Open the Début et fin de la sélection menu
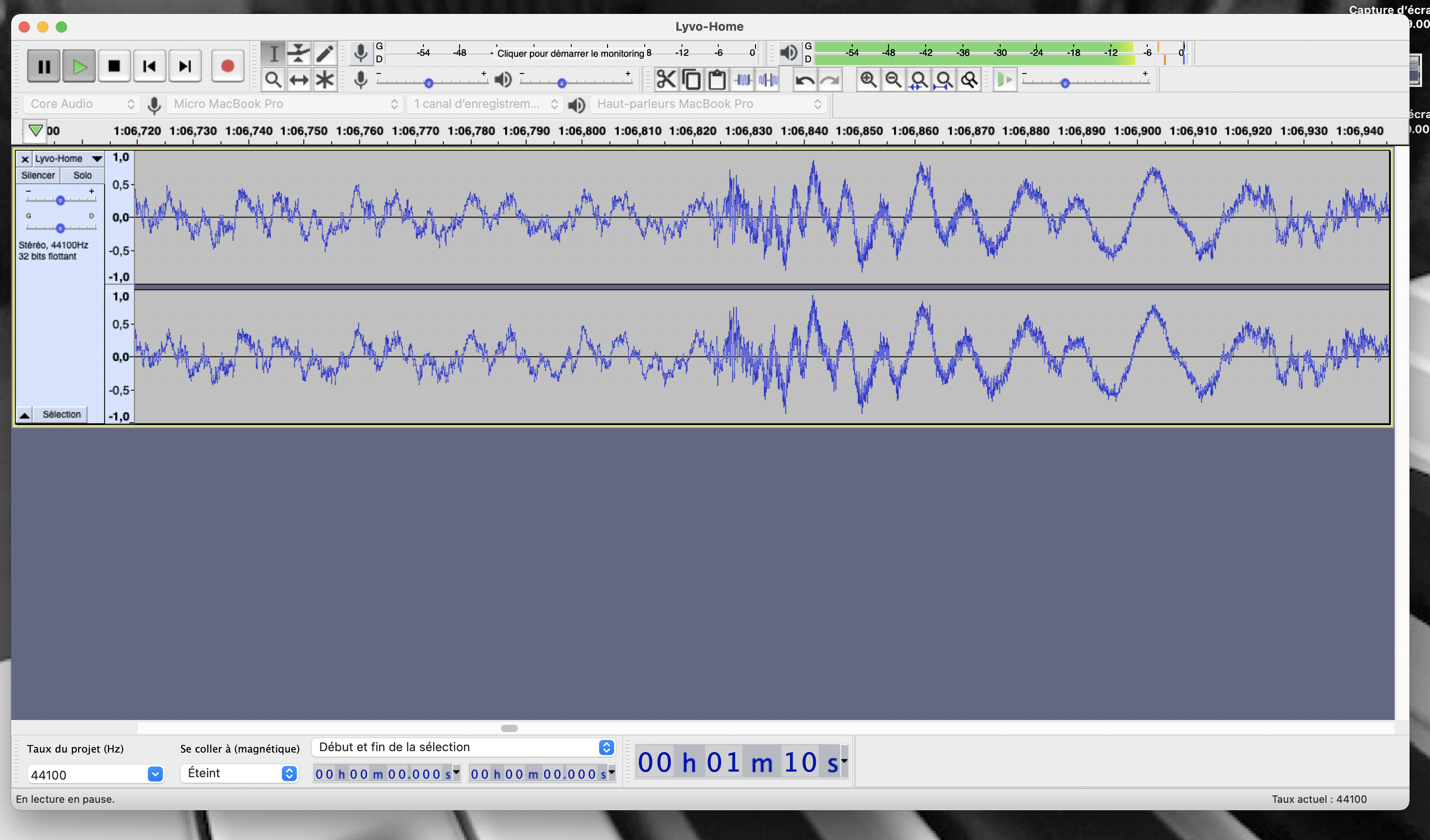The width and height of the screenshot is (1430, 840). tap(463, 747)
